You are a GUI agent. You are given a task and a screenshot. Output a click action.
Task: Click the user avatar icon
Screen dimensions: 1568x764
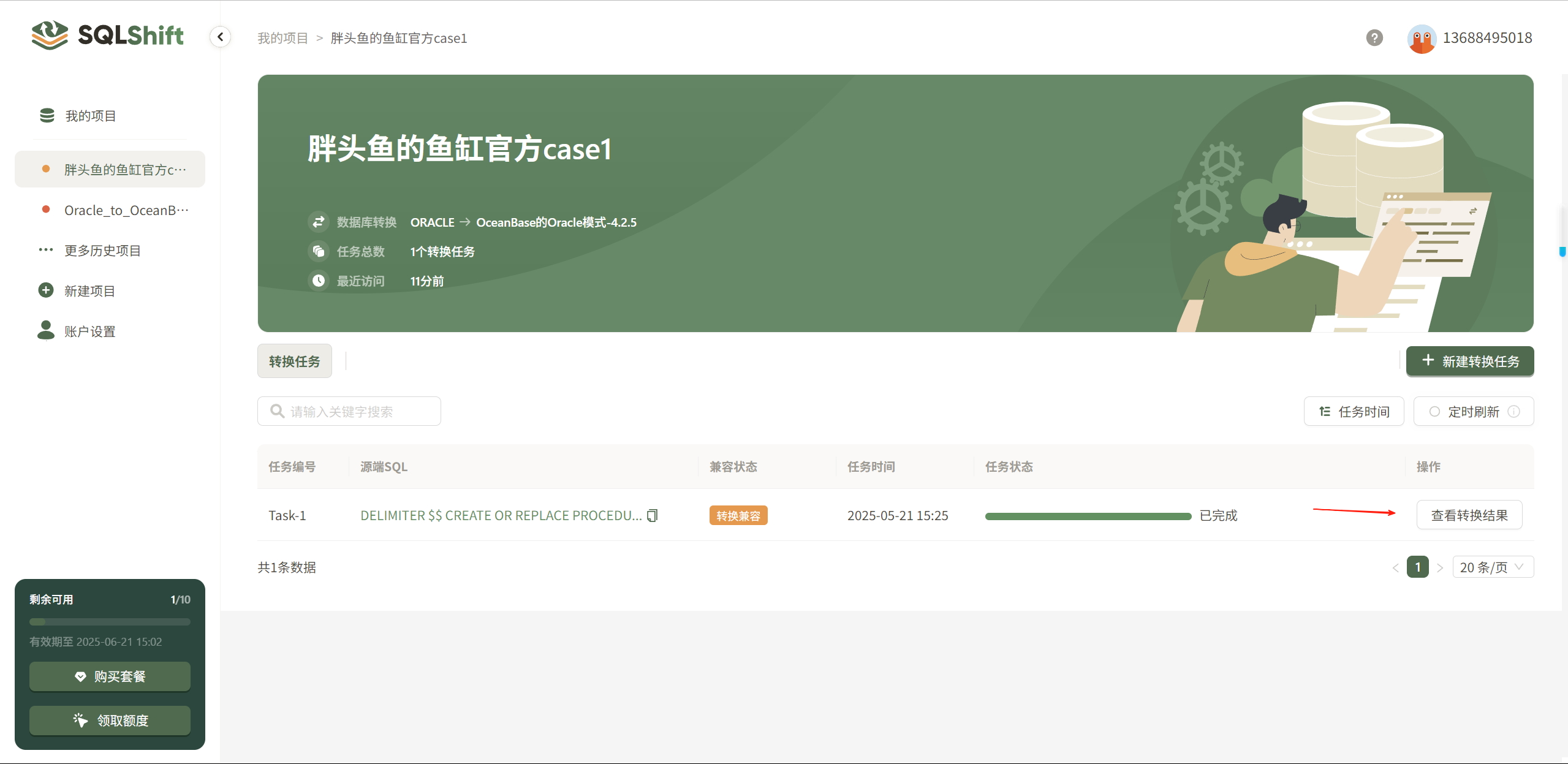[x=1422, y=39]
